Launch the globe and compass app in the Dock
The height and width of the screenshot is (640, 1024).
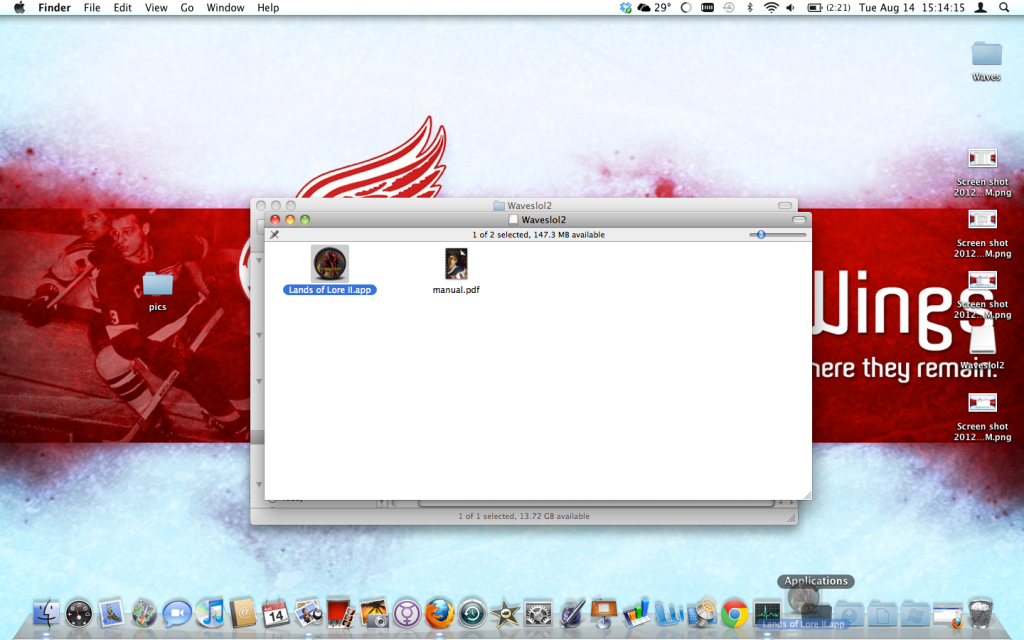(x=144, y=614)
